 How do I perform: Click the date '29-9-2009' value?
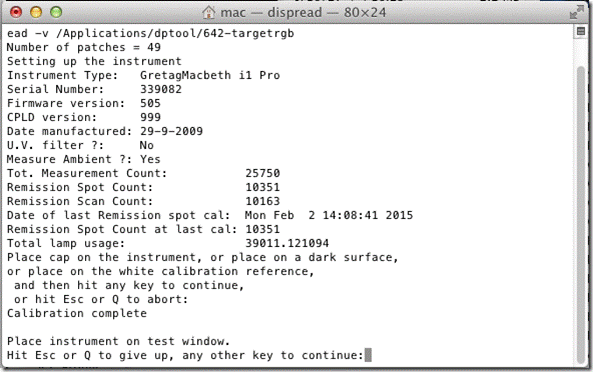171,131
